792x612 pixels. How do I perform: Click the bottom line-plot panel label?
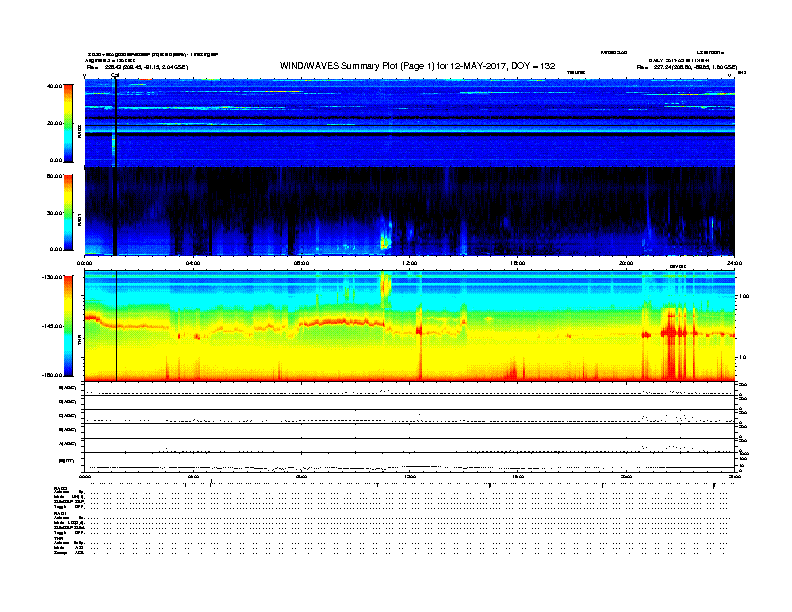(x=67, y=461)
